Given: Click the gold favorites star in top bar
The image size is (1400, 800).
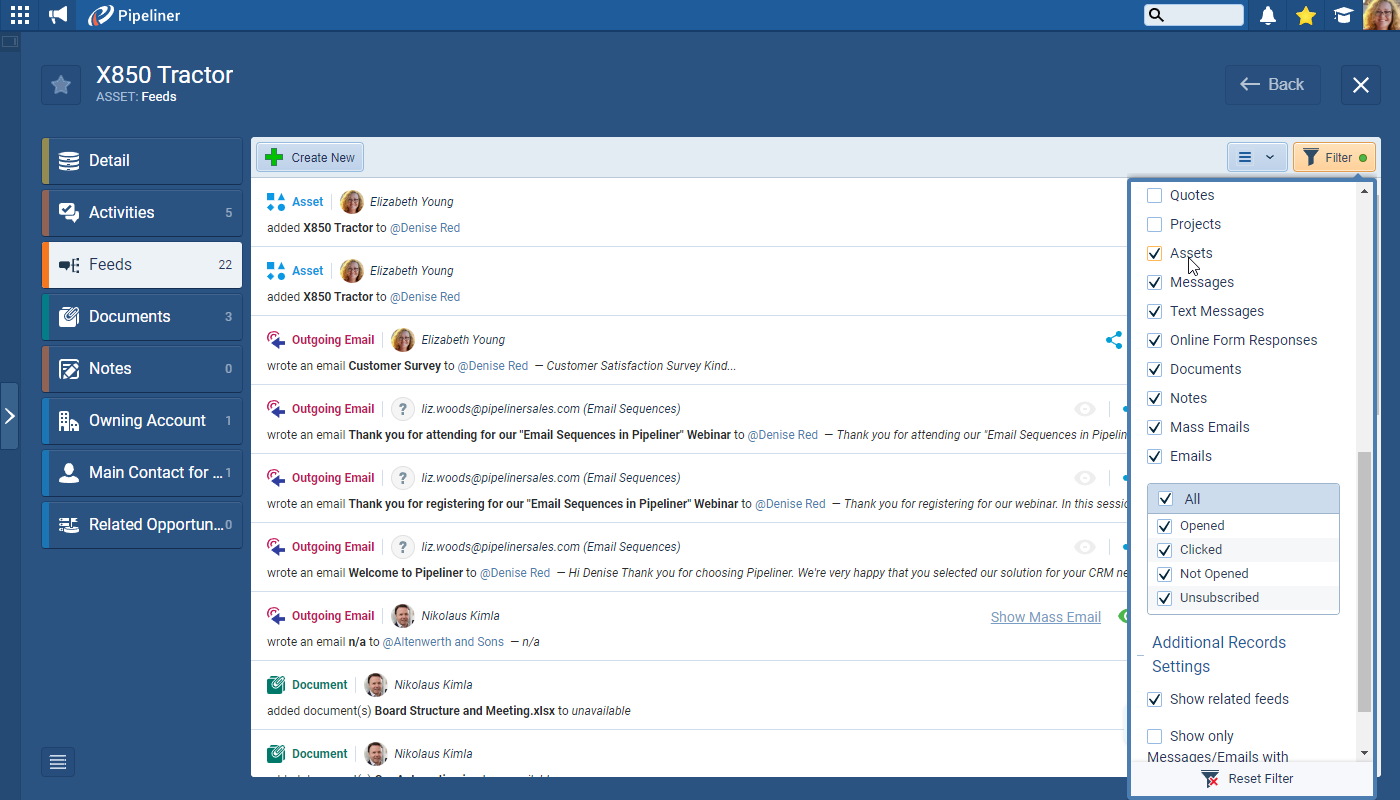Looking at the screenshot, I should [x=1305, y=15].
